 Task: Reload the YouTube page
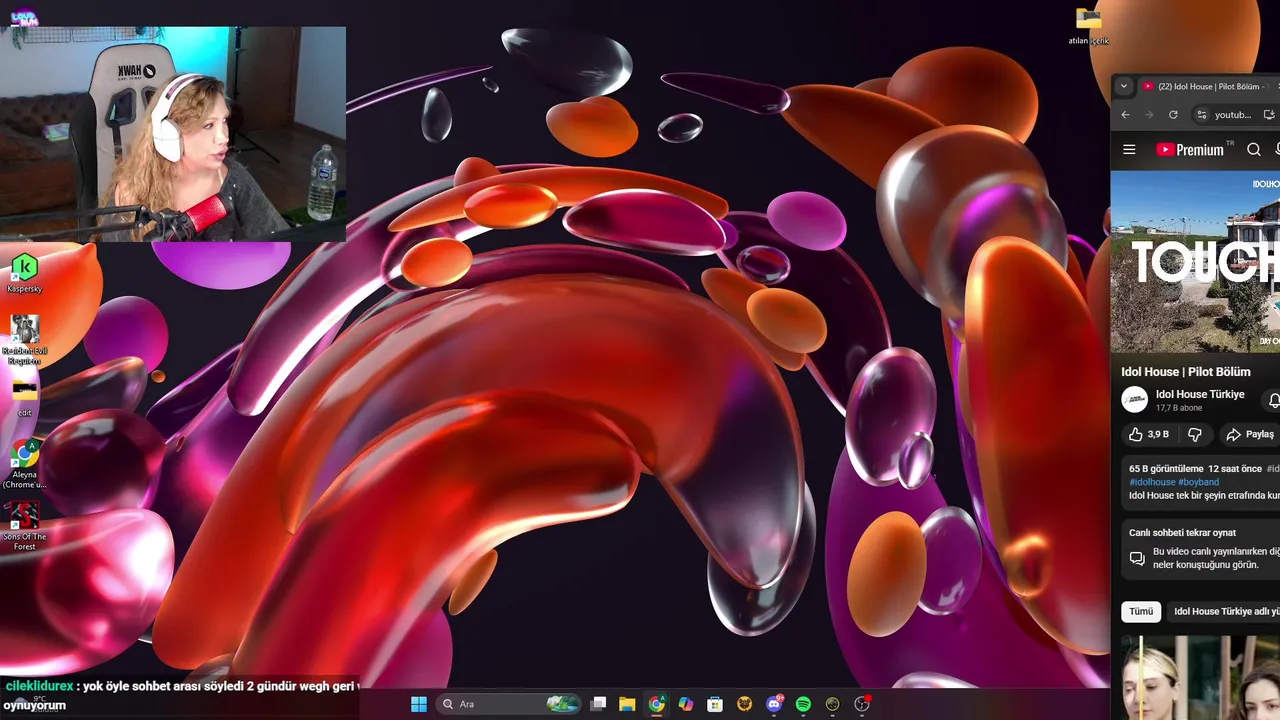[1173, 115]
